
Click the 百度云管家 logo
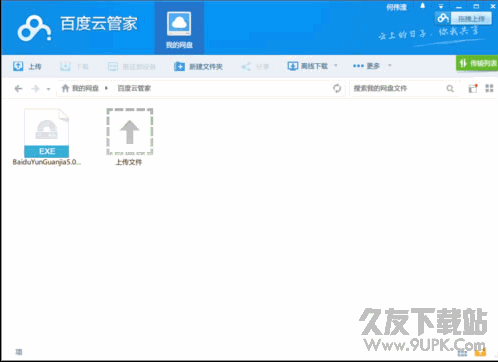pyautogui.click(x=77, y=28)
